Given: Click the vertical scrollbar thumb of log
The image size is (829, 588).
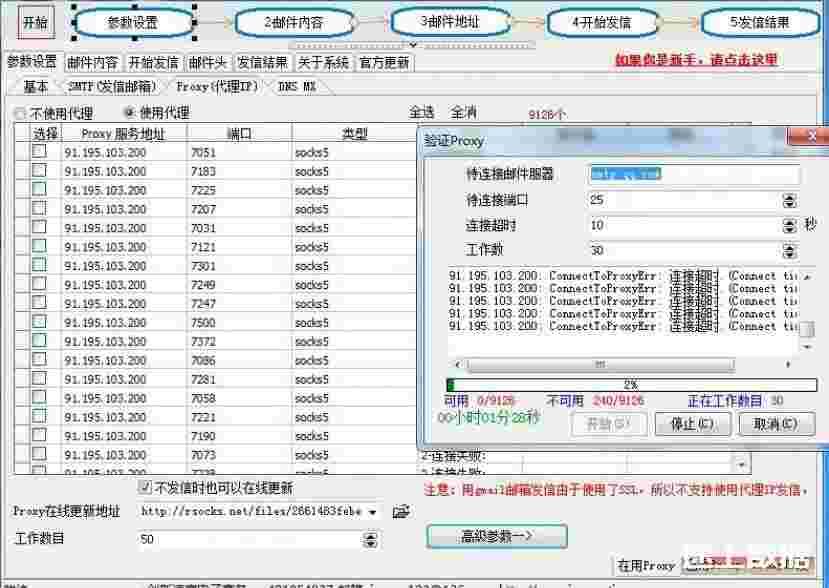Looking at the screenshot, I should [807, 329].
